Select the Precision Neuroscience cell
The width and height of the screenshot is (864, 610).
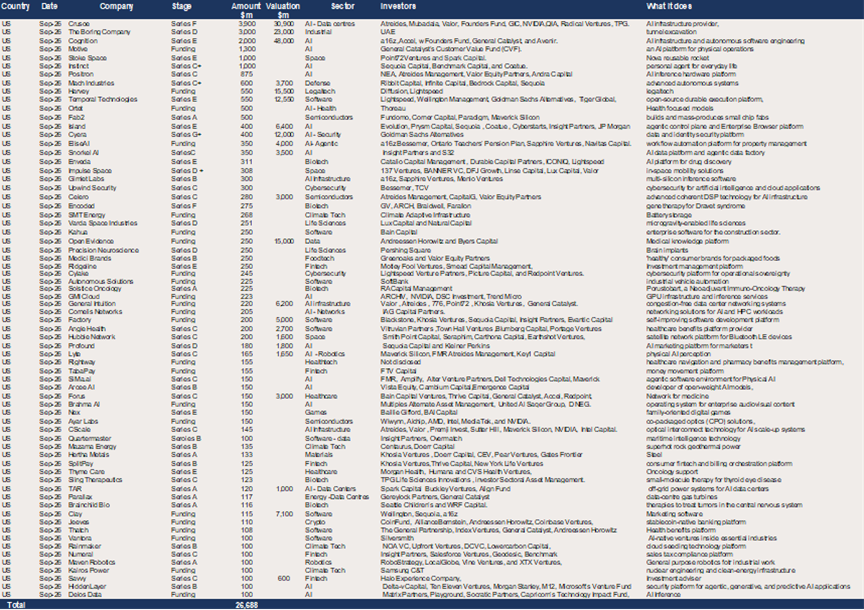pos(104,250)
